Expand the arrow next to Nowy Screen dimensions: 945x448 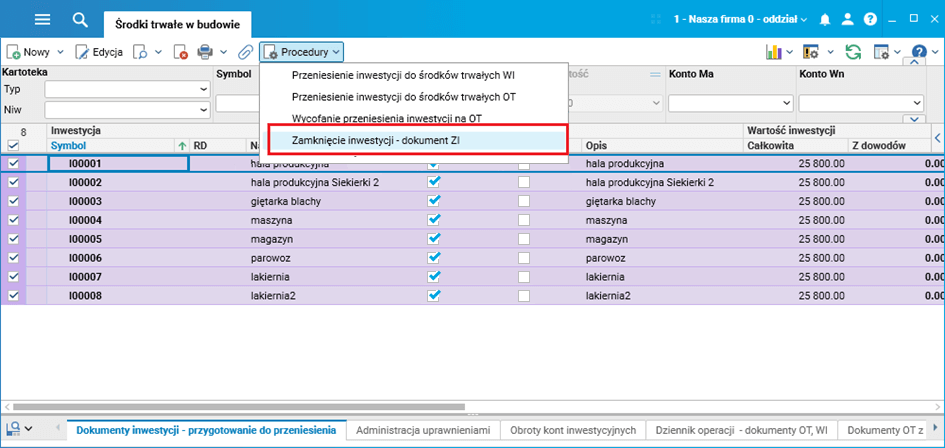(x=60, y=52)
